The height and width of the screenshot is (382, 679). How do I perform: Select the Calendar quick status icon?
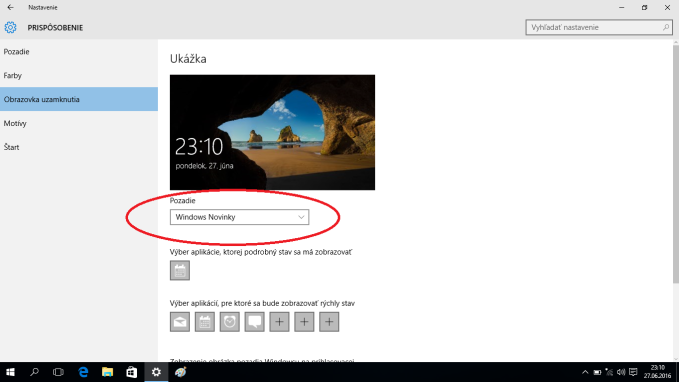[205, 322]
